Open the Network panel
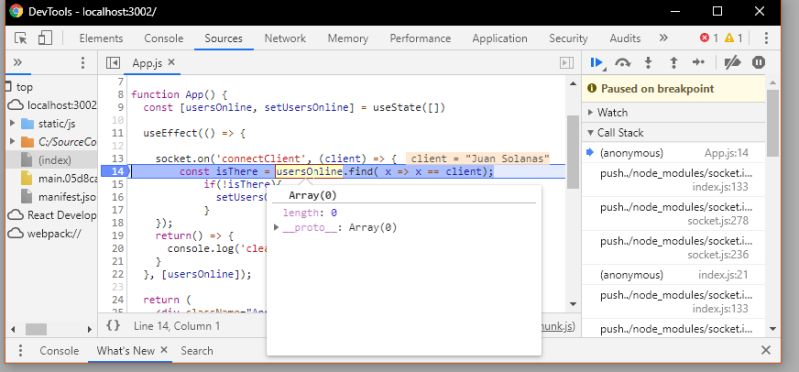Image resolution: width=799 pixels, height=372 pixels. (285, 39)
